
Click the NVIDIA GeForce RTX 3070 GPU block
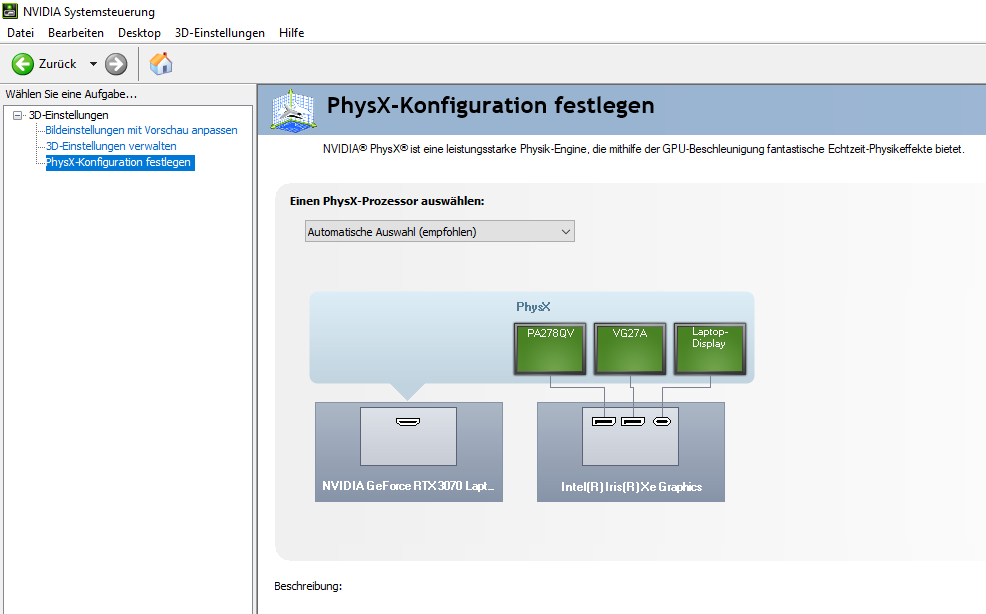click(x=409, y=452)
